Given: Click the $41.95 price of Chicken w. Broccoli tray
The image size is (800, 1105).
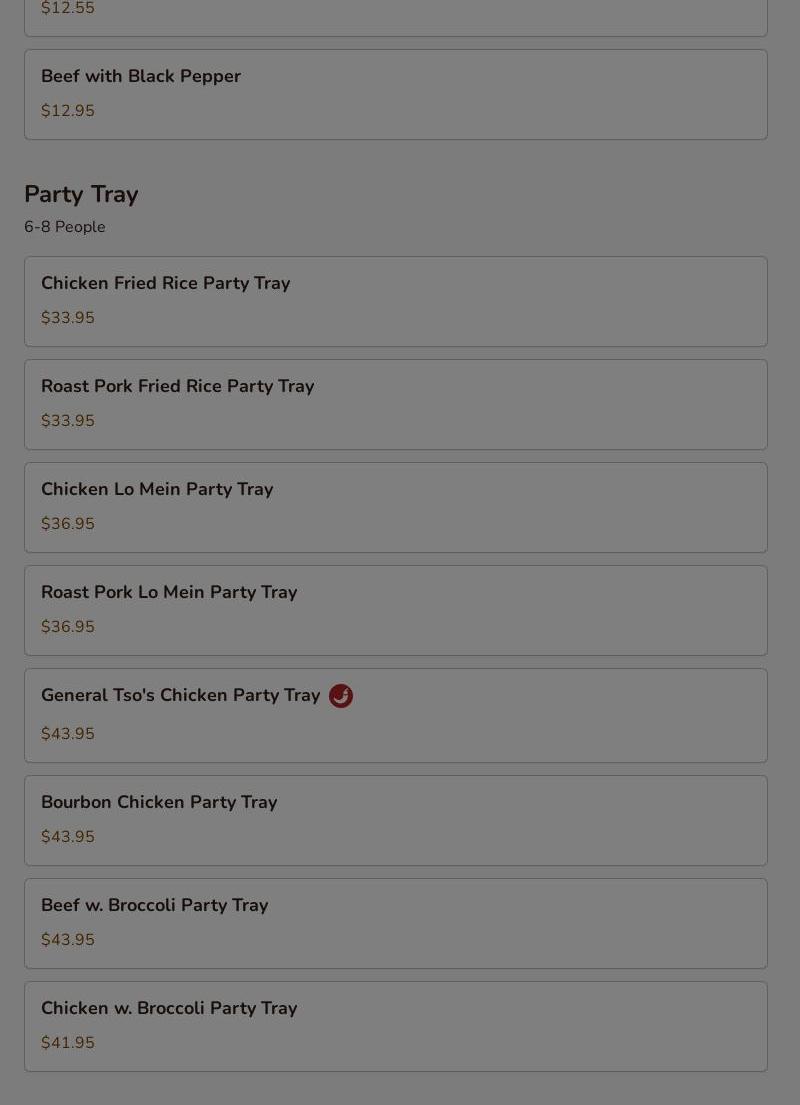Looking at the screenshot, I should pos(68,1043).
